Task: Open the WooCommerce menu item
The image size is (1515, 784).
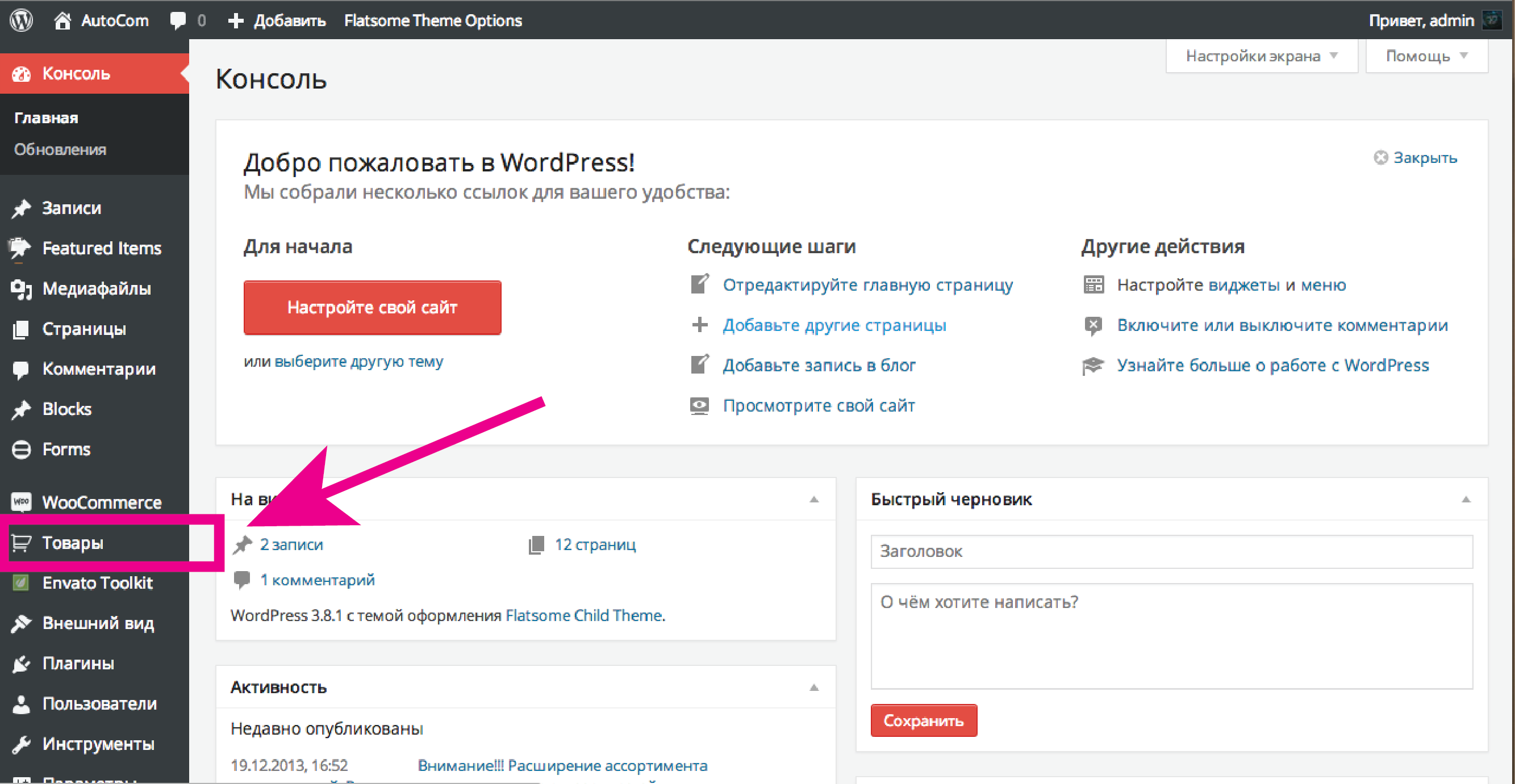Action: click(x=102, y=502)
